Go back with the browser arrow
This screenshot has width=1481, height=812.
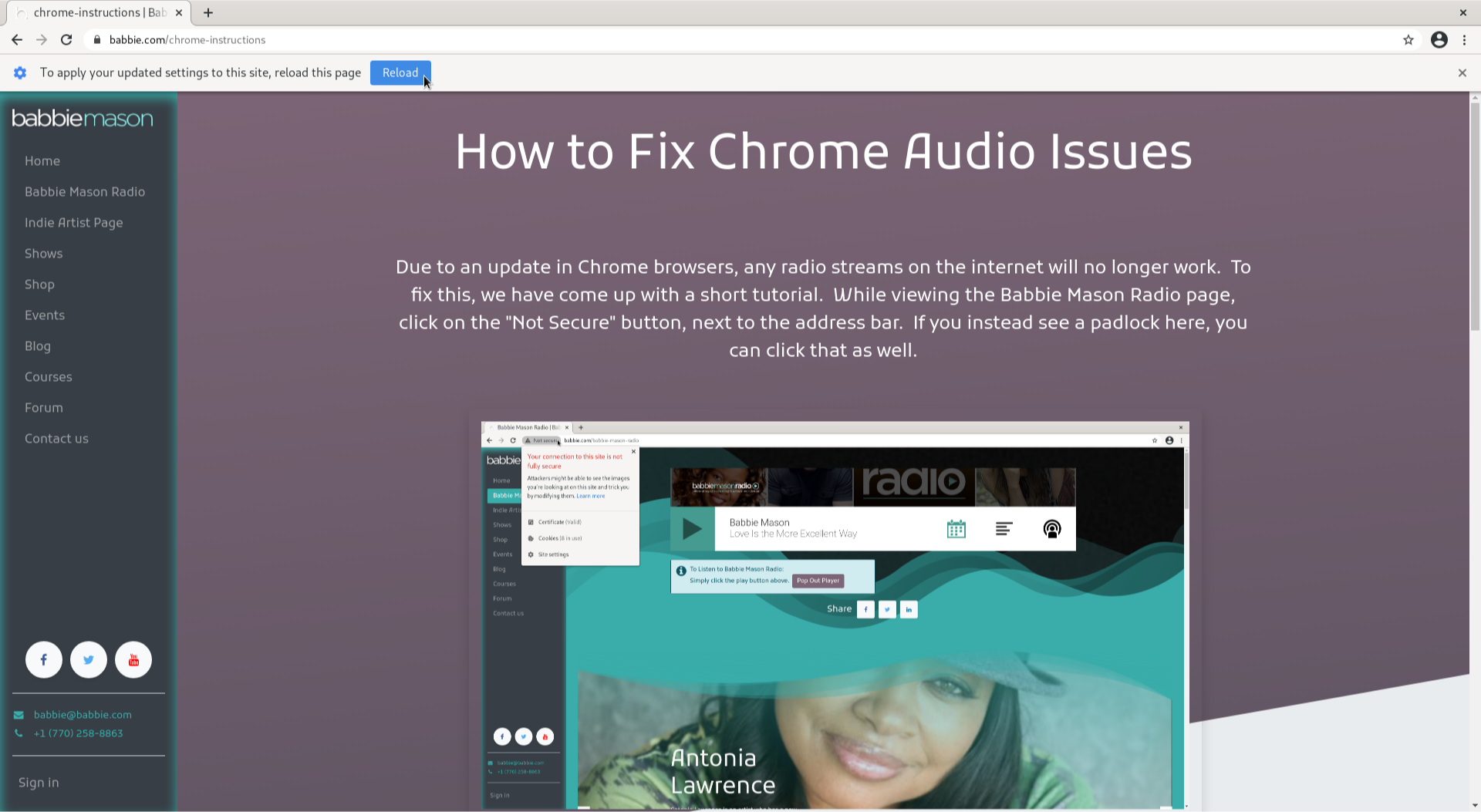pyautogui.click(x=17, y=40)
